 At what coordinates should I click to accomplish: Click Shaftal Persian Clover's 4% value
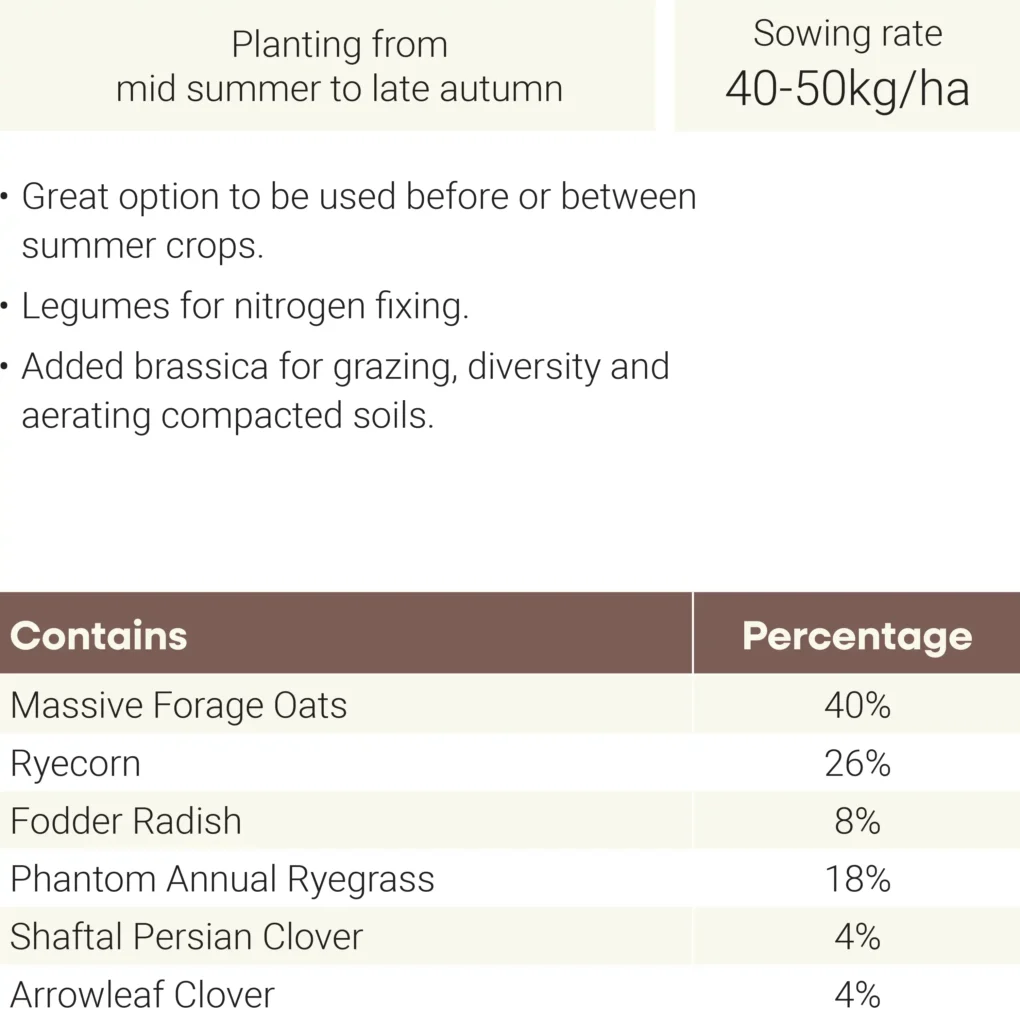coord(857,937)
